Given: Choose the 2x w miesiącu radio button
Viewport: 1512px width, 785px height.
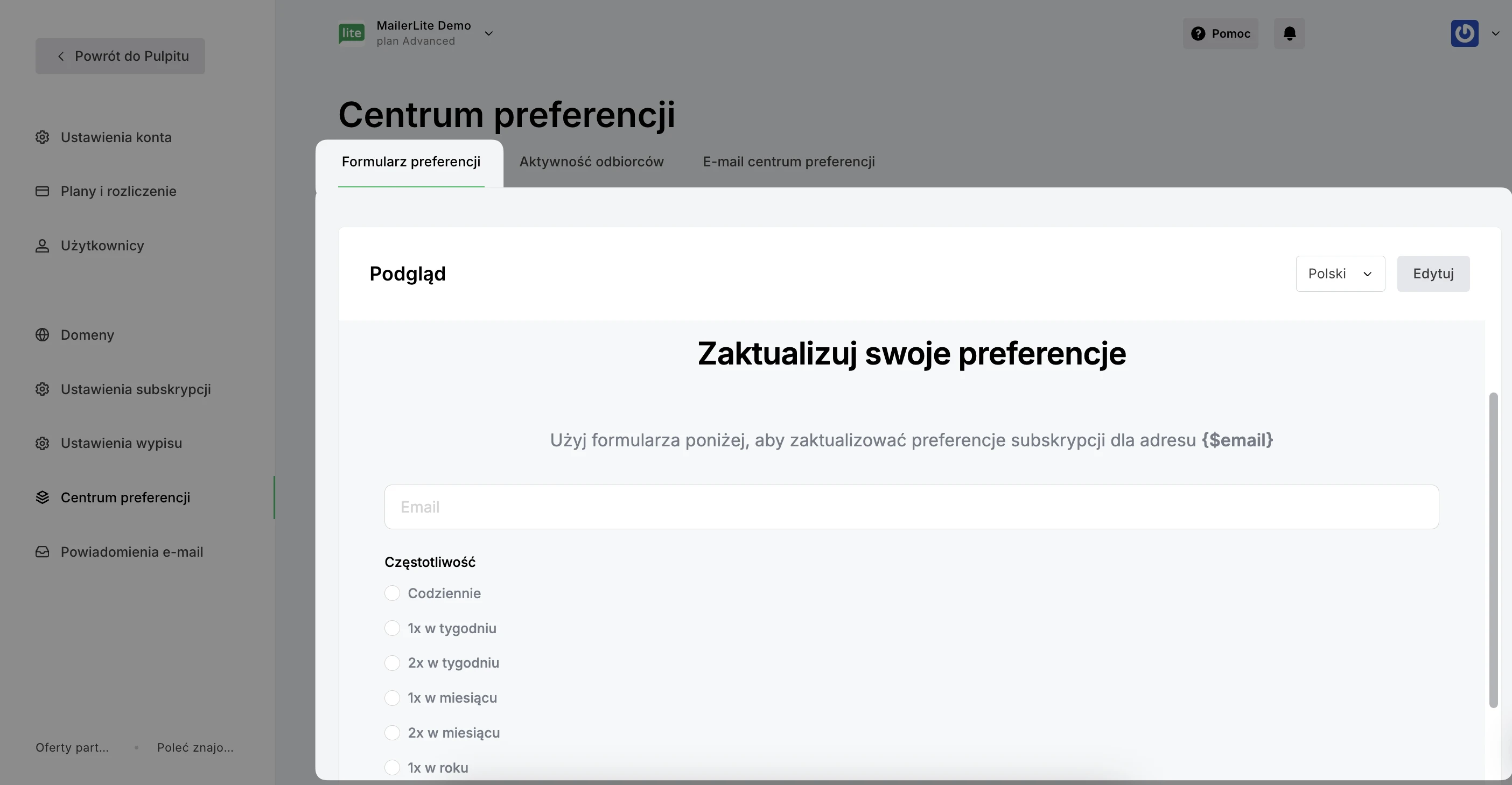Looking at the screenshot, I should pos(392,733).
